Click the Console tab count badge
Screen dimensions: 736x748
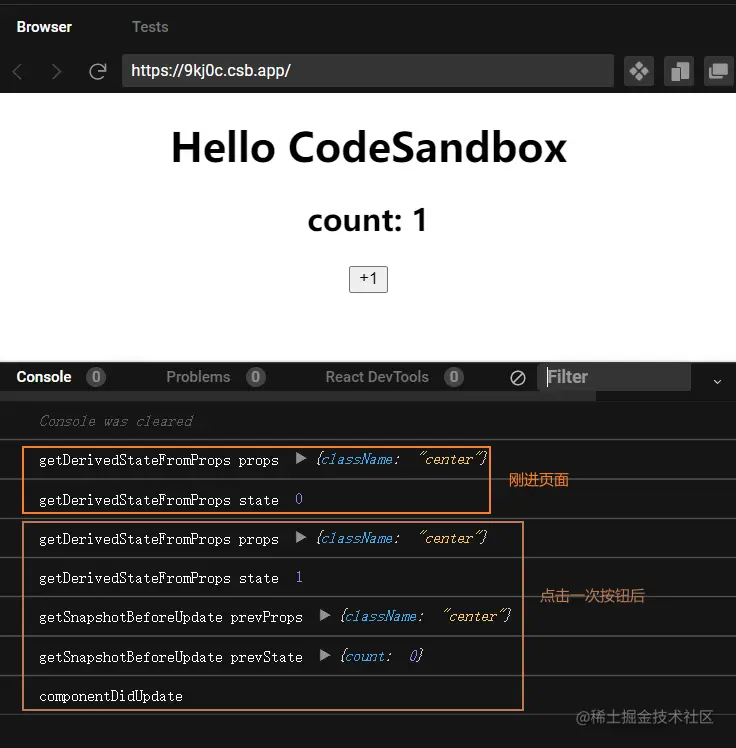click(x=96, y=377)
